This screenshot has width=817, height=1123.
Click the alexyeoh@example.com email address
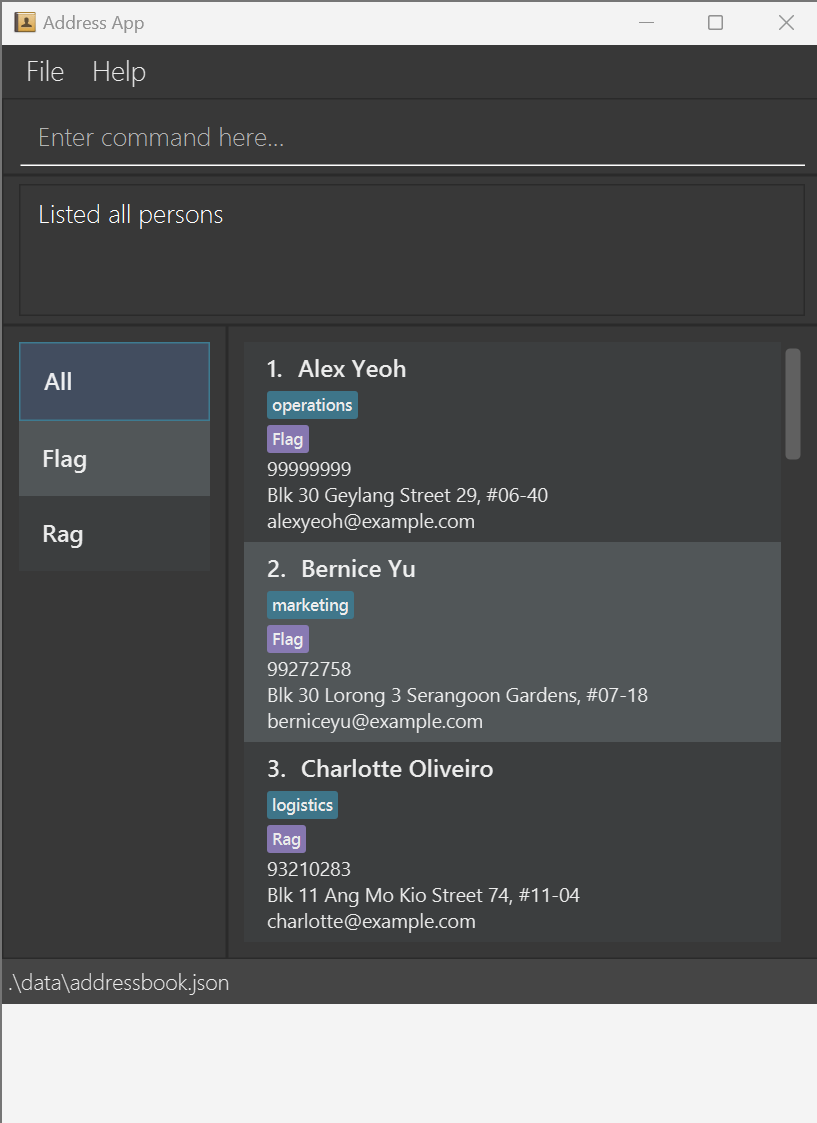click(x=370, y=521)
